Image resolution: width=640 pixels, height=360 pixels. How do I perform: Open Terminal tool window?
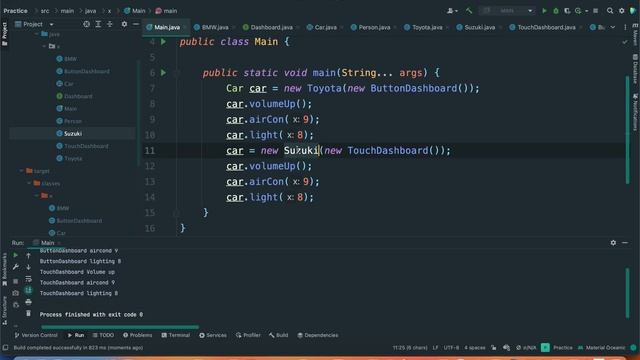(x=176, y=335)
